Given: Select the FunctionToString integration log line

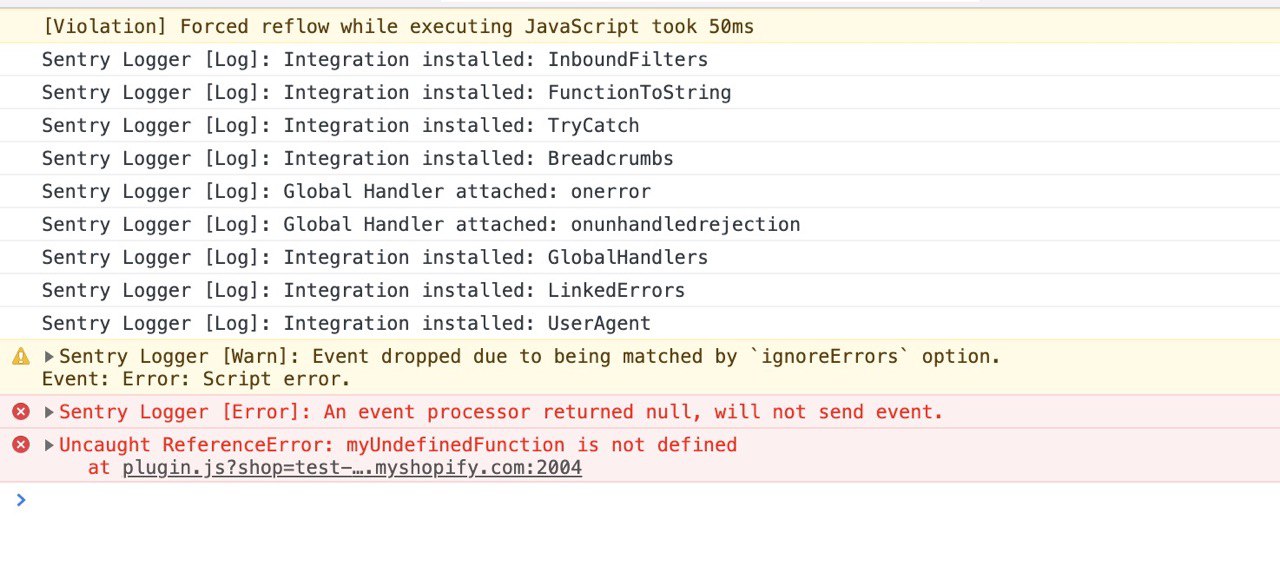Looking at the screenshot, I should pyautogui.click(x=640, y=93).
